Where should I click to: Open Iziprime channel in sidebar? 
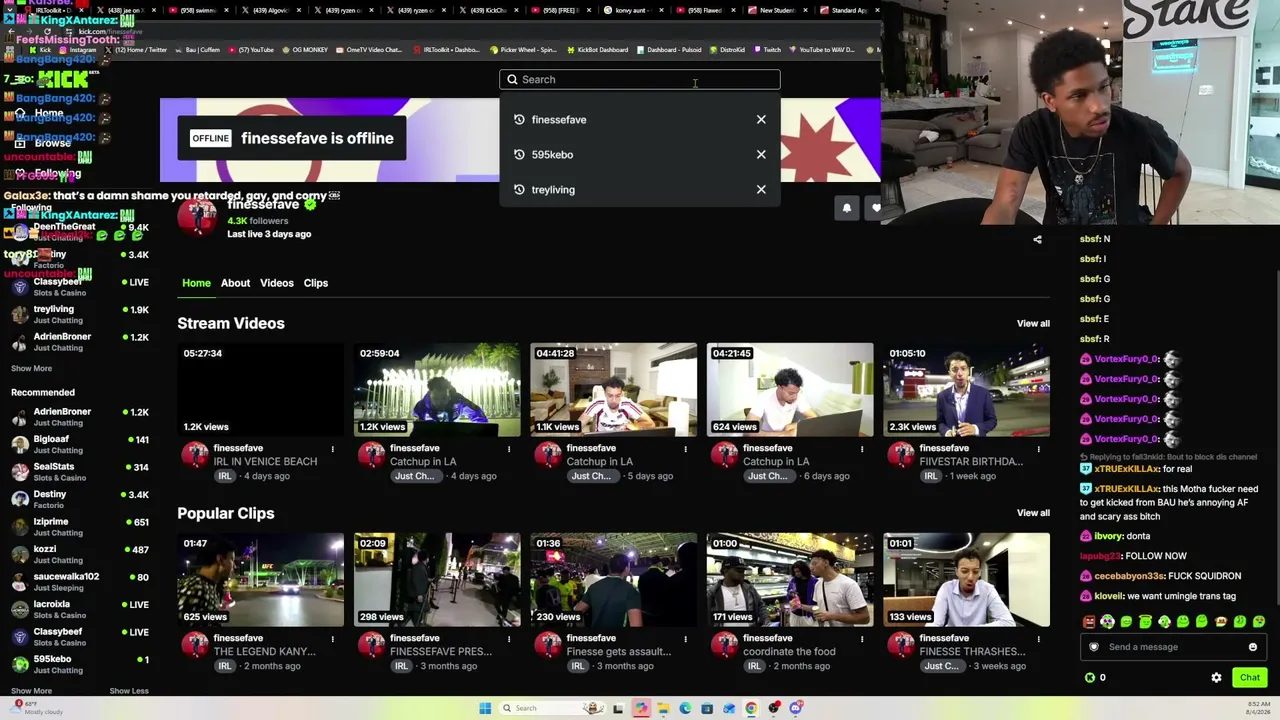point(80,527)
